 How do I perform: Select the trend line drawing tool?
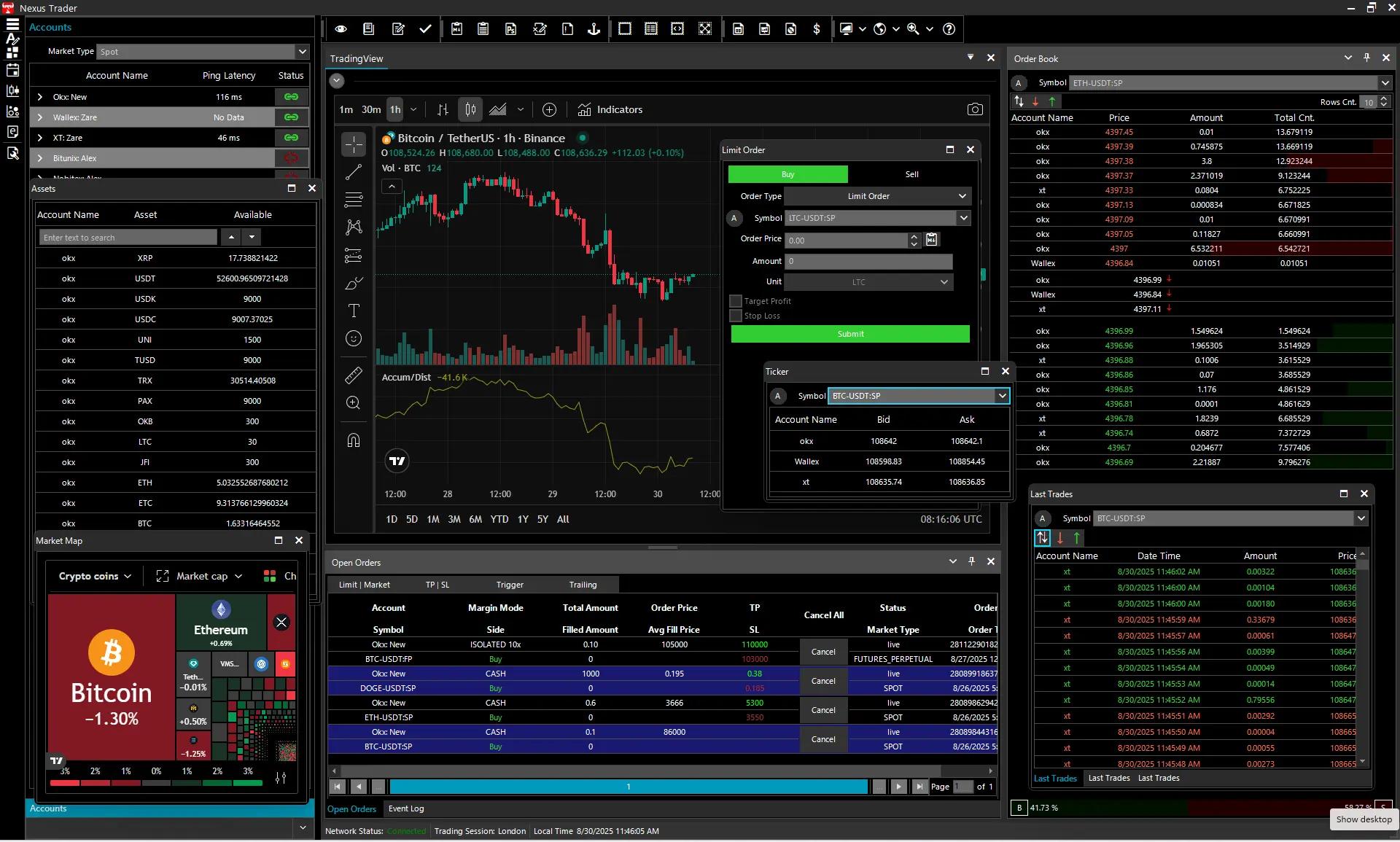354,172
